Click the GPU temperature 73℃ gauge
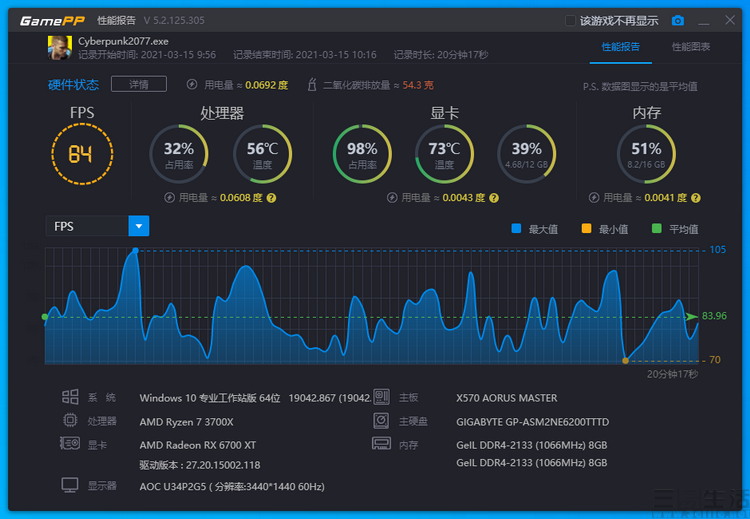Viewport: 750px width, 519px height. point(444,154)
